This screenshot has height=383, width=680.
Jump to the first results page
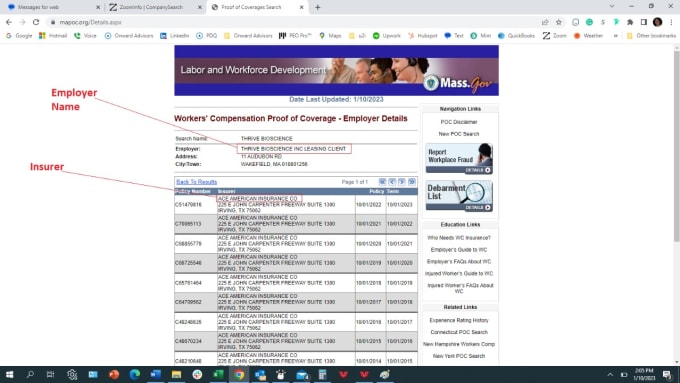[382, 182]
